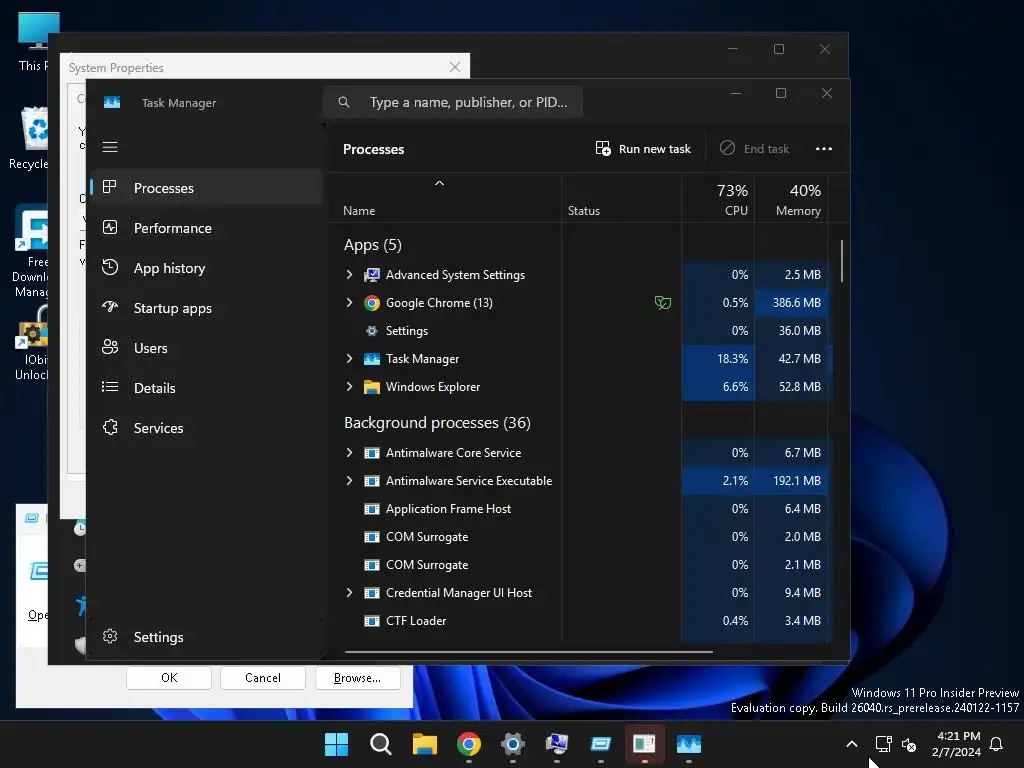Open the Services page
Screen dimensions: 1024x768
[206, 428]
